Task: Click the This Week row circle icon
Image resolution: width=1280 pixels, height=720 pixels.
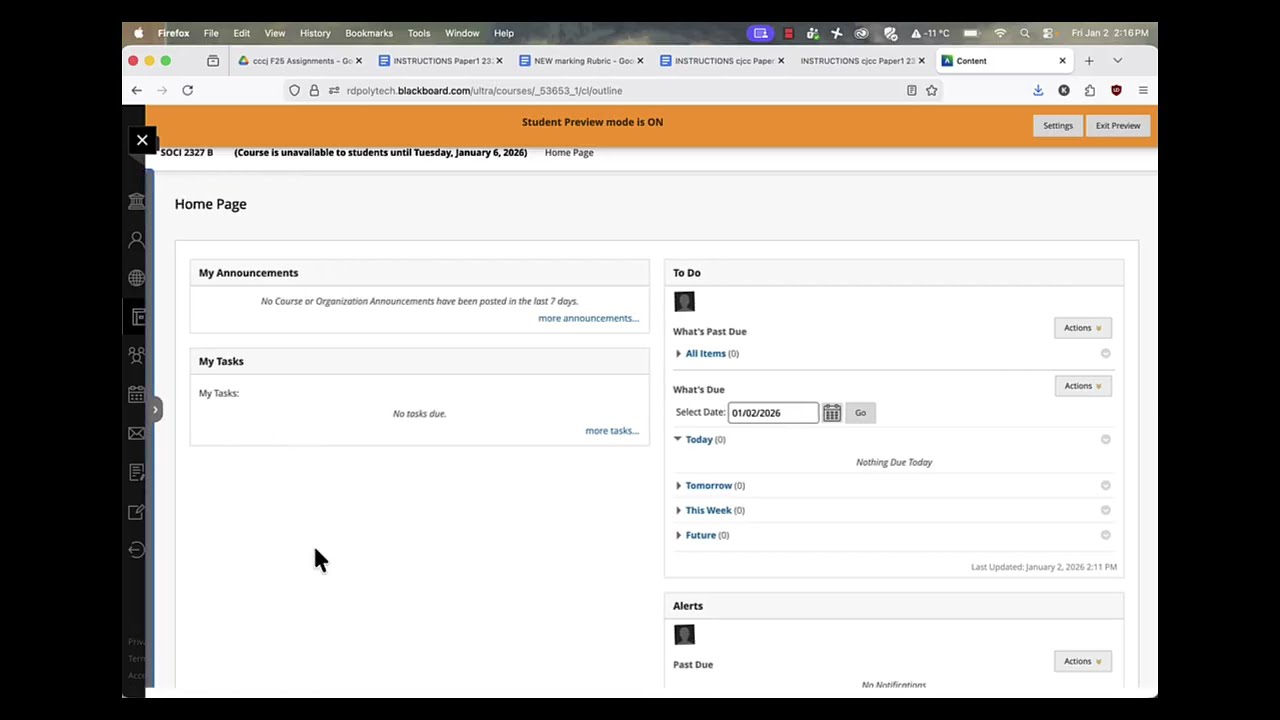Action: [1105, 510]
